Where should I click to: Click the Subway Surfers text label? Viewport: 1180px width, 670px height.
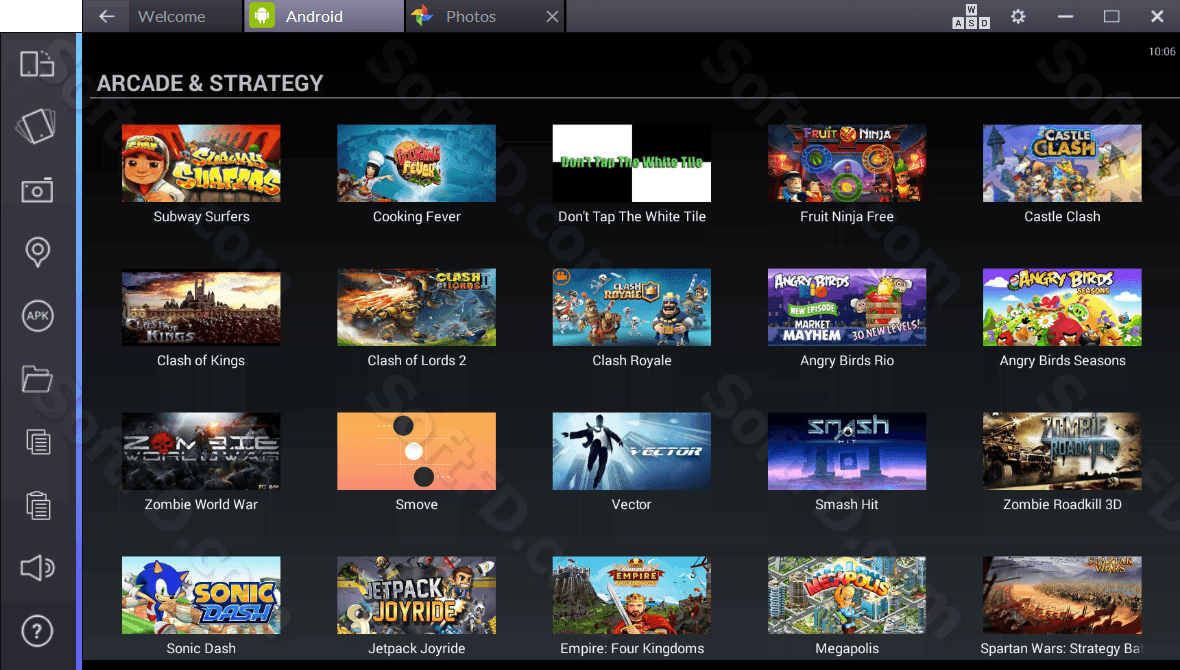201,217
